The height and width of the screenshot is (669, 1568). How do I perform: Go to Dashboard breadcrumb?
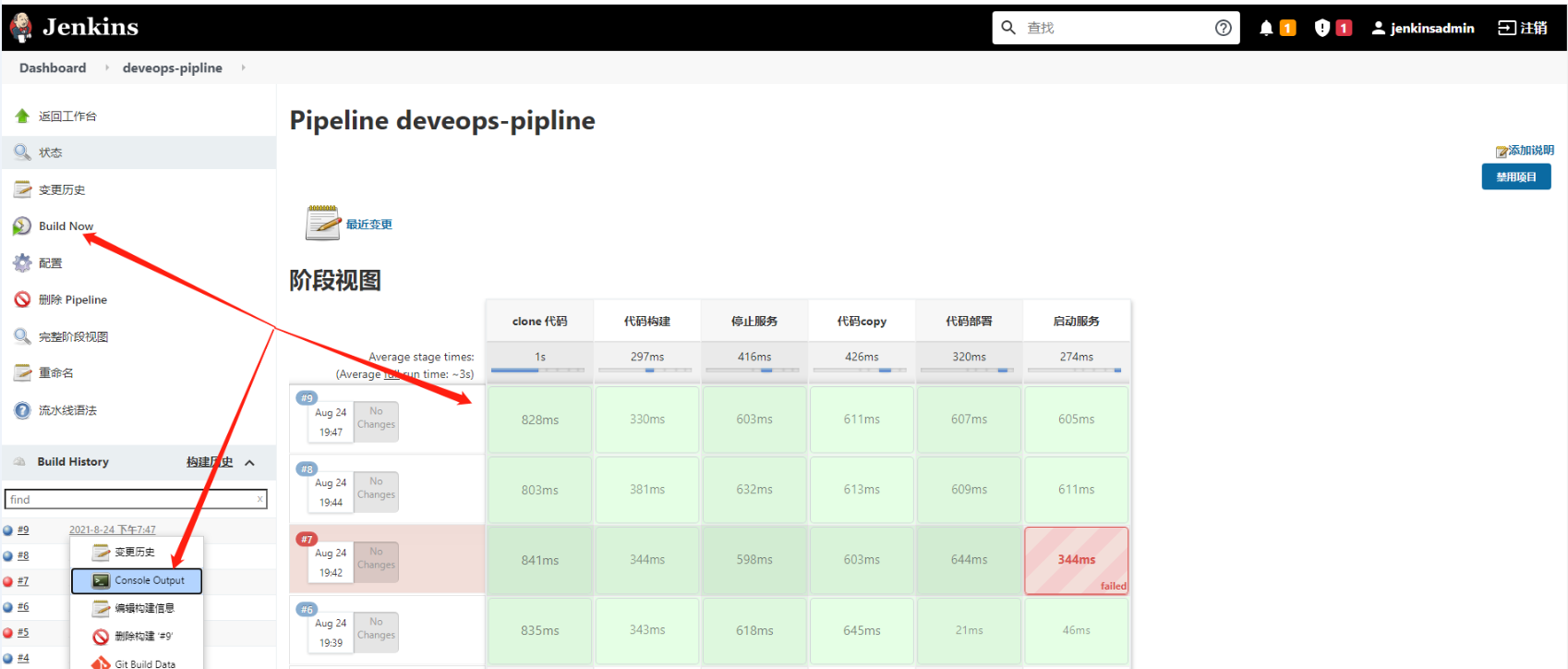coord(53,67)
